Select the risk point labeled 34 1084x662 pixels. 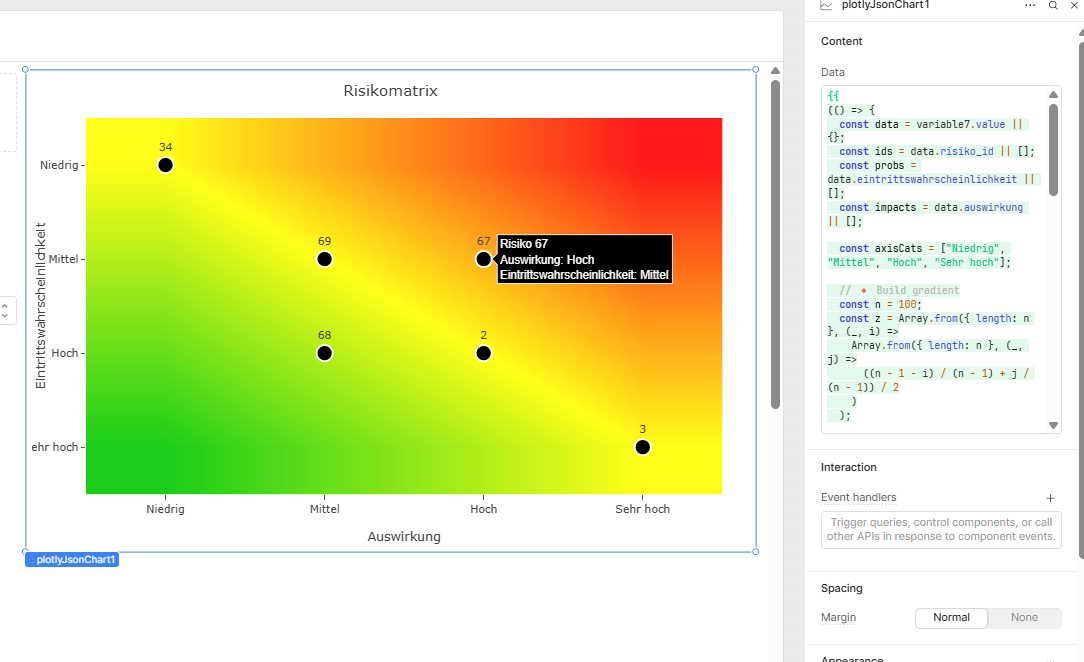(165, 165)
